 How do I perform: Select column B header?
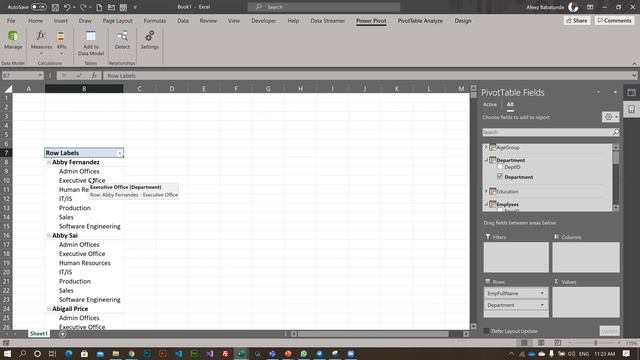coord(84,89)
